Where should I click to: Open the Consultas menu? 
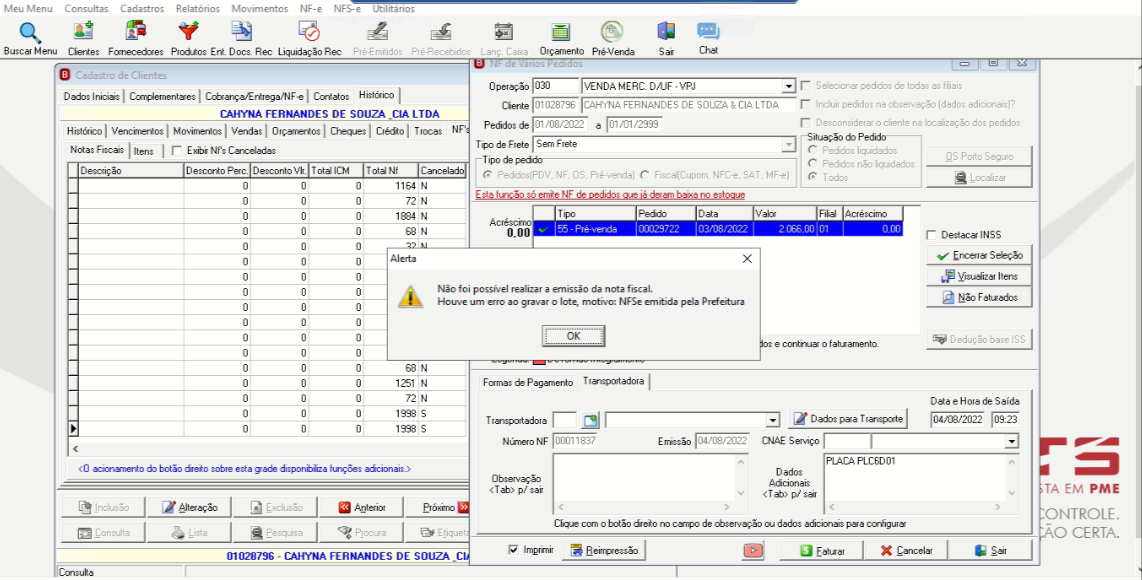click(86, 9)
